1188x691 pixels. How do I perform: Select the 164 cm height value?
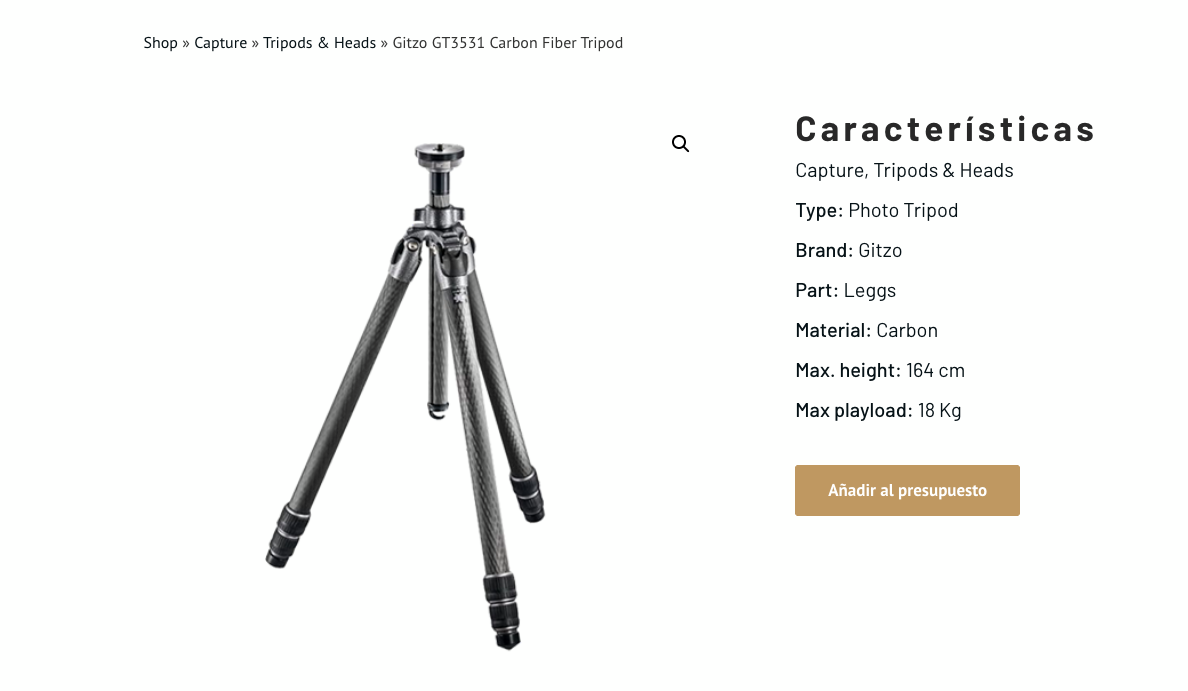[935, 371]
